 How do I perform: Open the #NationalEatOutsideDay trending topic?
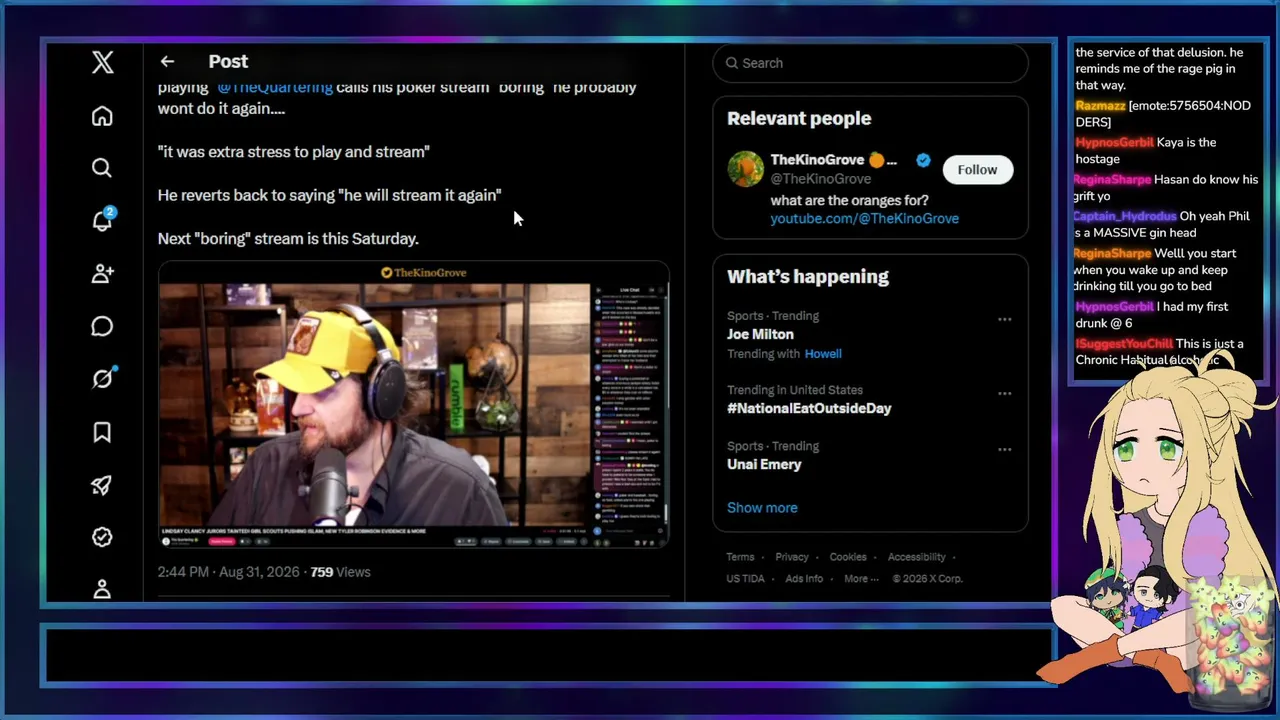click(x=809, y=408)
